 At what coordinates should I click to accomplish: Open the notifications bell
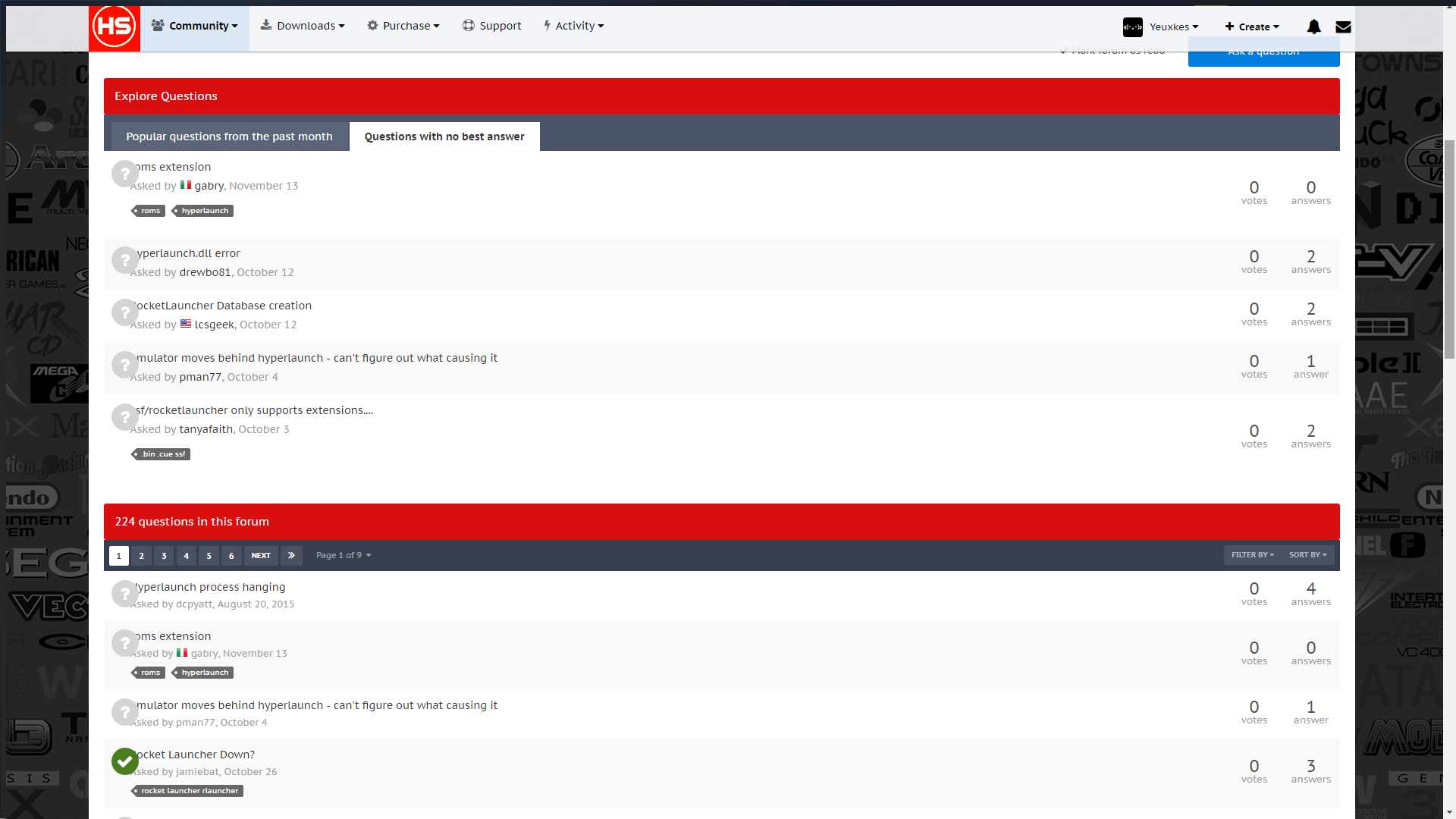tap(1313, 27)
